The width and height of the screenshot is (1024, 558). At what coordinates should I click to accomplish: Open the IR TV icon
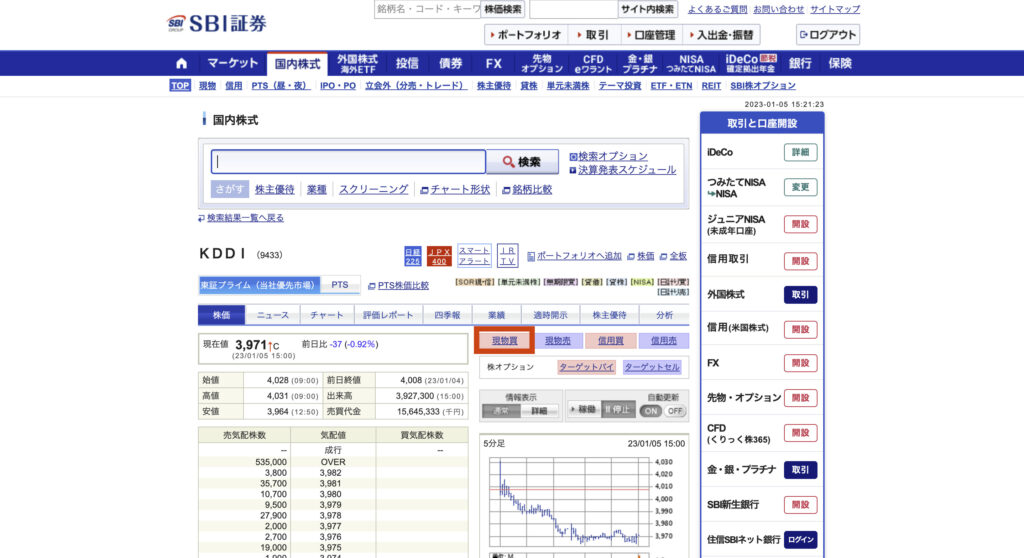coord(507,255)
